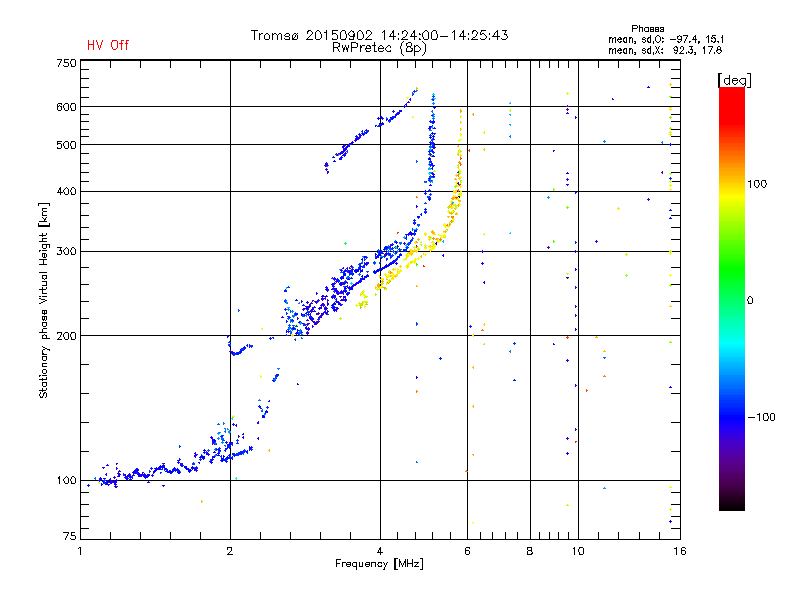Click the '200' height axis tick label
Image resolution: width=800 pixels, height=600 pixels.
66,336
